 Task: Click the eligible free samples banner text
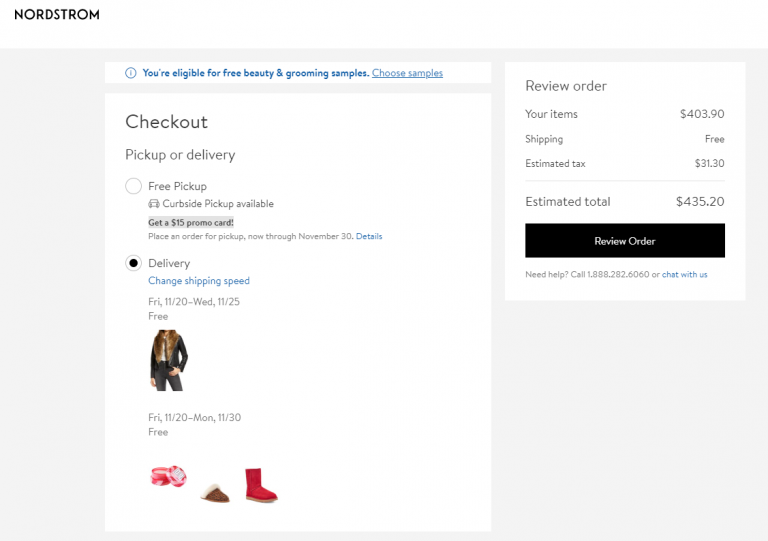point(256,73)
